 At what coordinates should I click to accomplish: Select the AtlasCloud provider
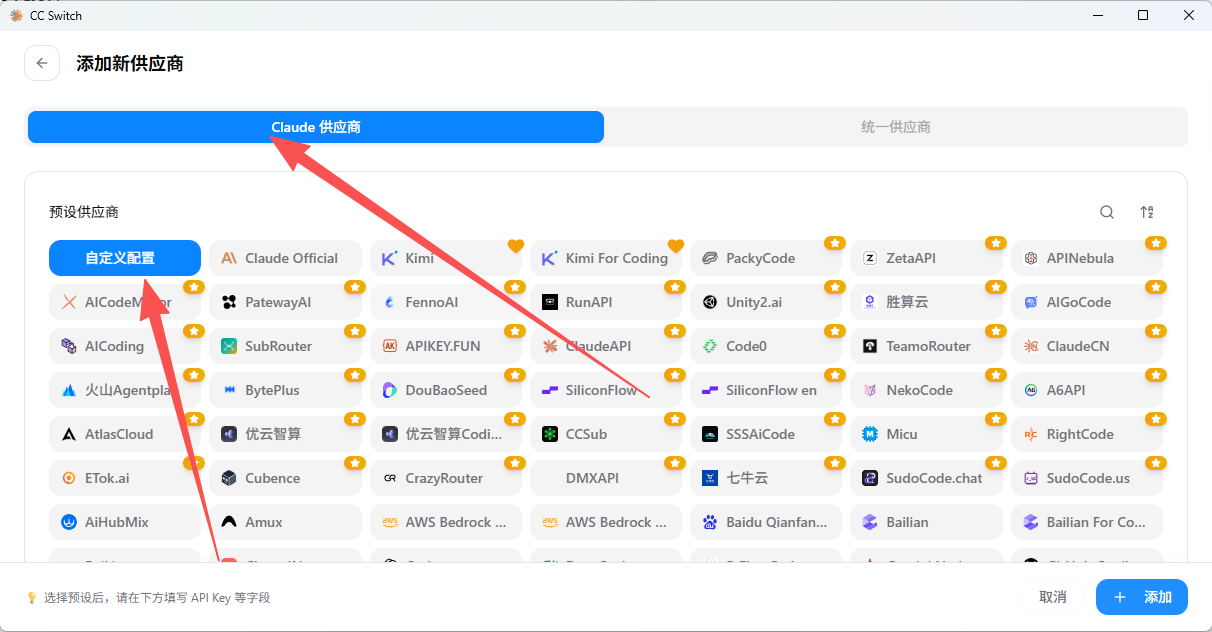tap(125, 434)
